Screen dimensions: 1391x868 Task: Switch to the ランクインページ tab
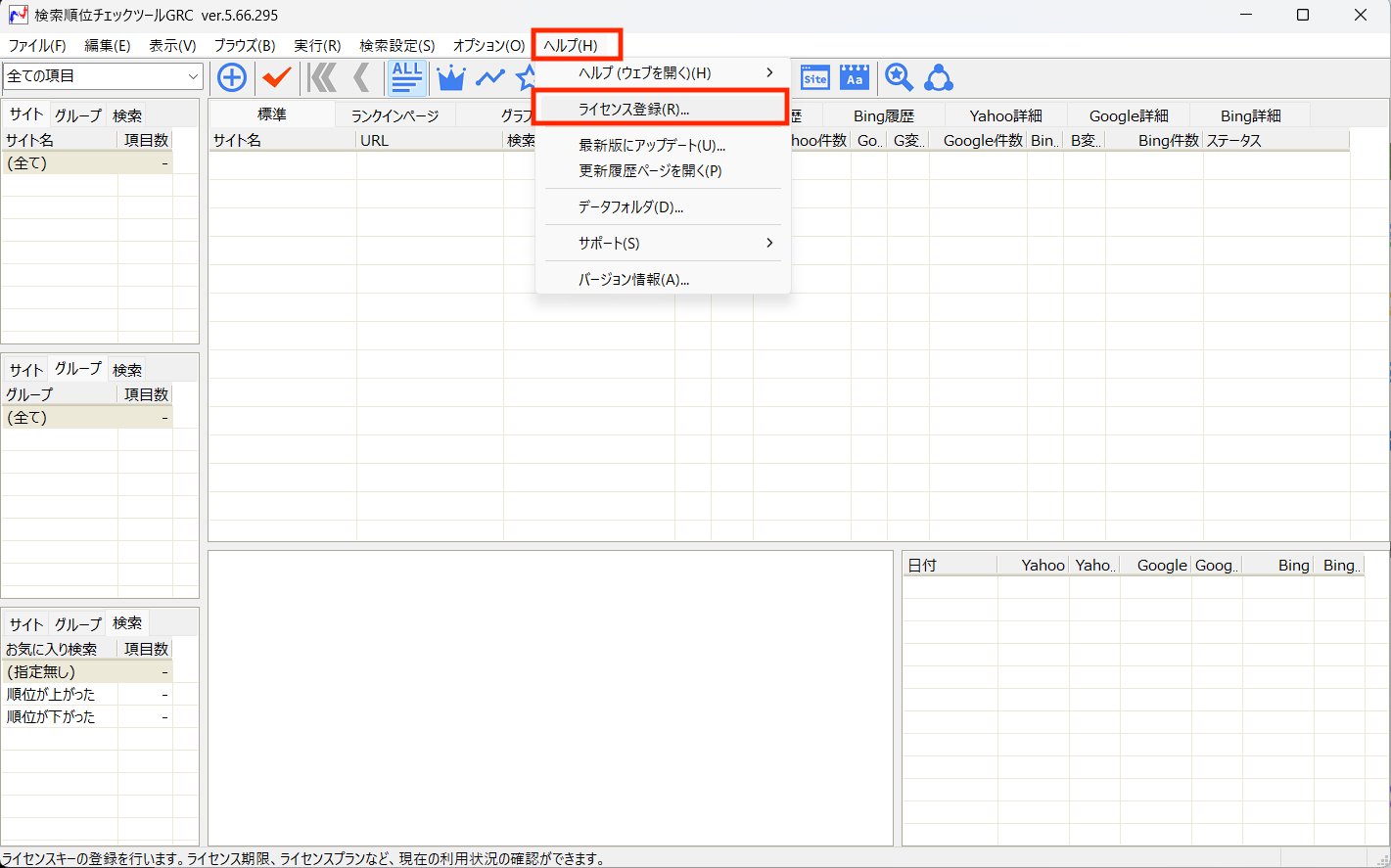coord(395,115)
